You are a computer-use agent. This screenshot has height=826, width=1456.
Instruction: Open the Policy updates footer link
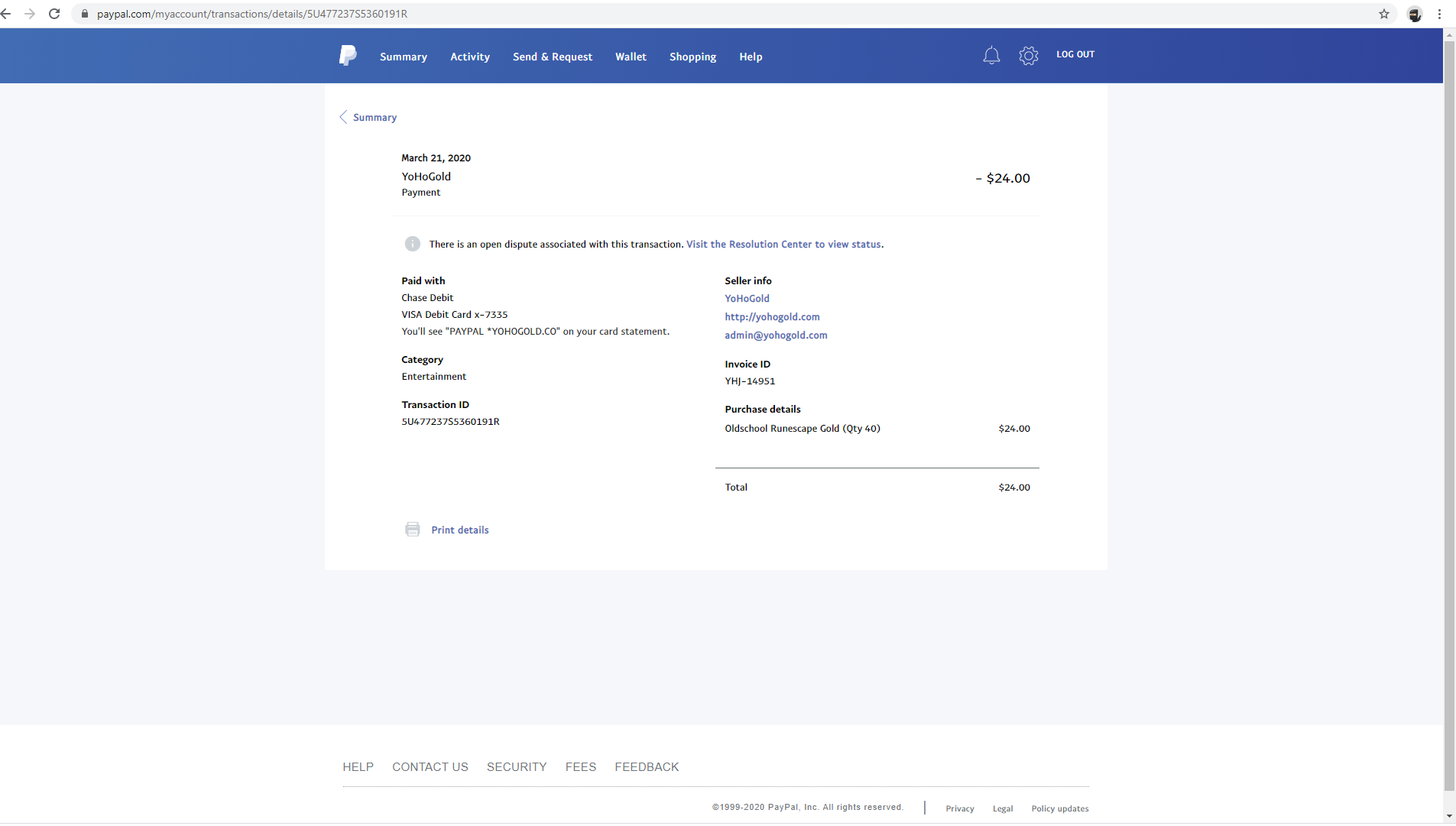pos(1060,808)
